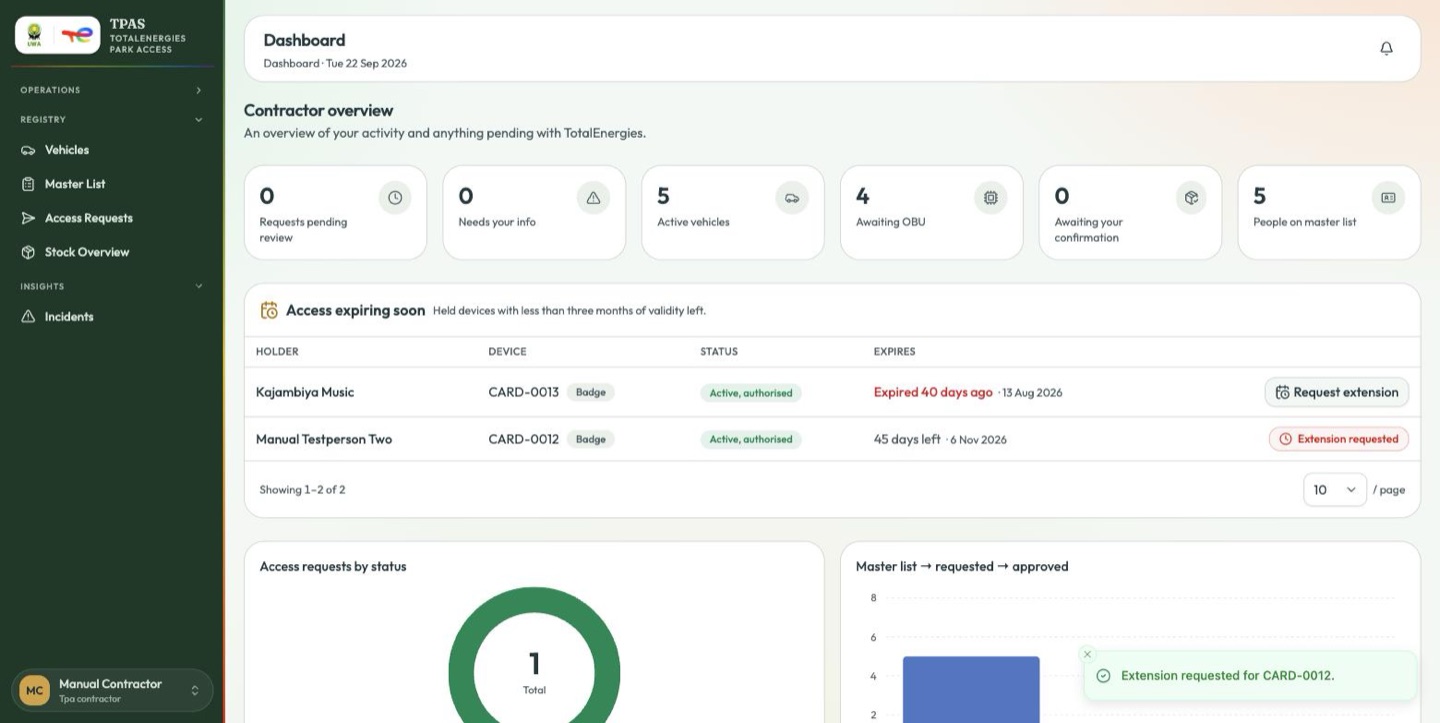Go to Vehicles in the sidebar
This screenshot has height=723, width=1440.
pyautogui.click(x=112, y=150)
